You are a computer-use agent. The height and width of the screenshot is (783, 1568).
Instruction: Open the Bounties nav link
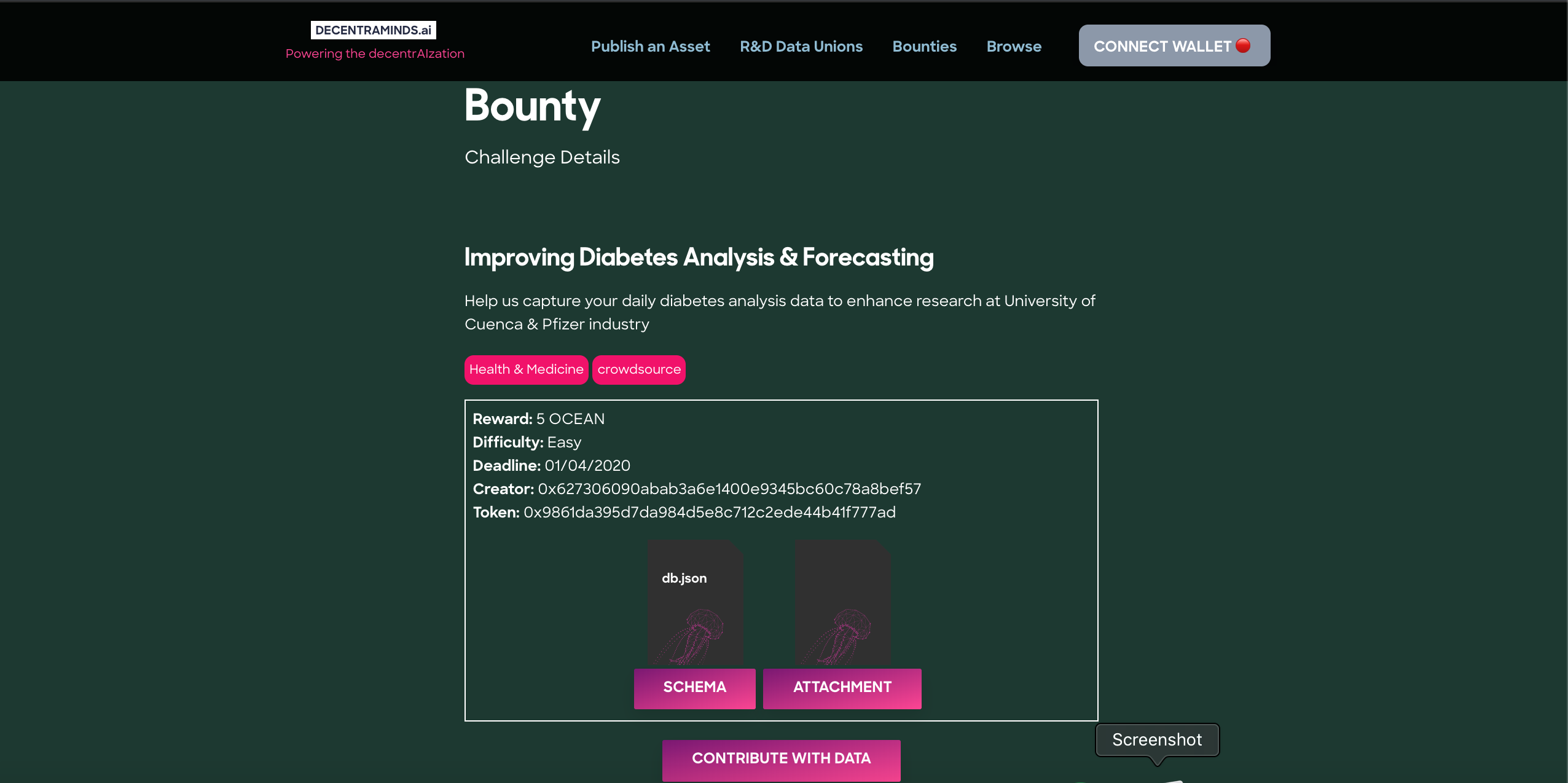point(924,47)
